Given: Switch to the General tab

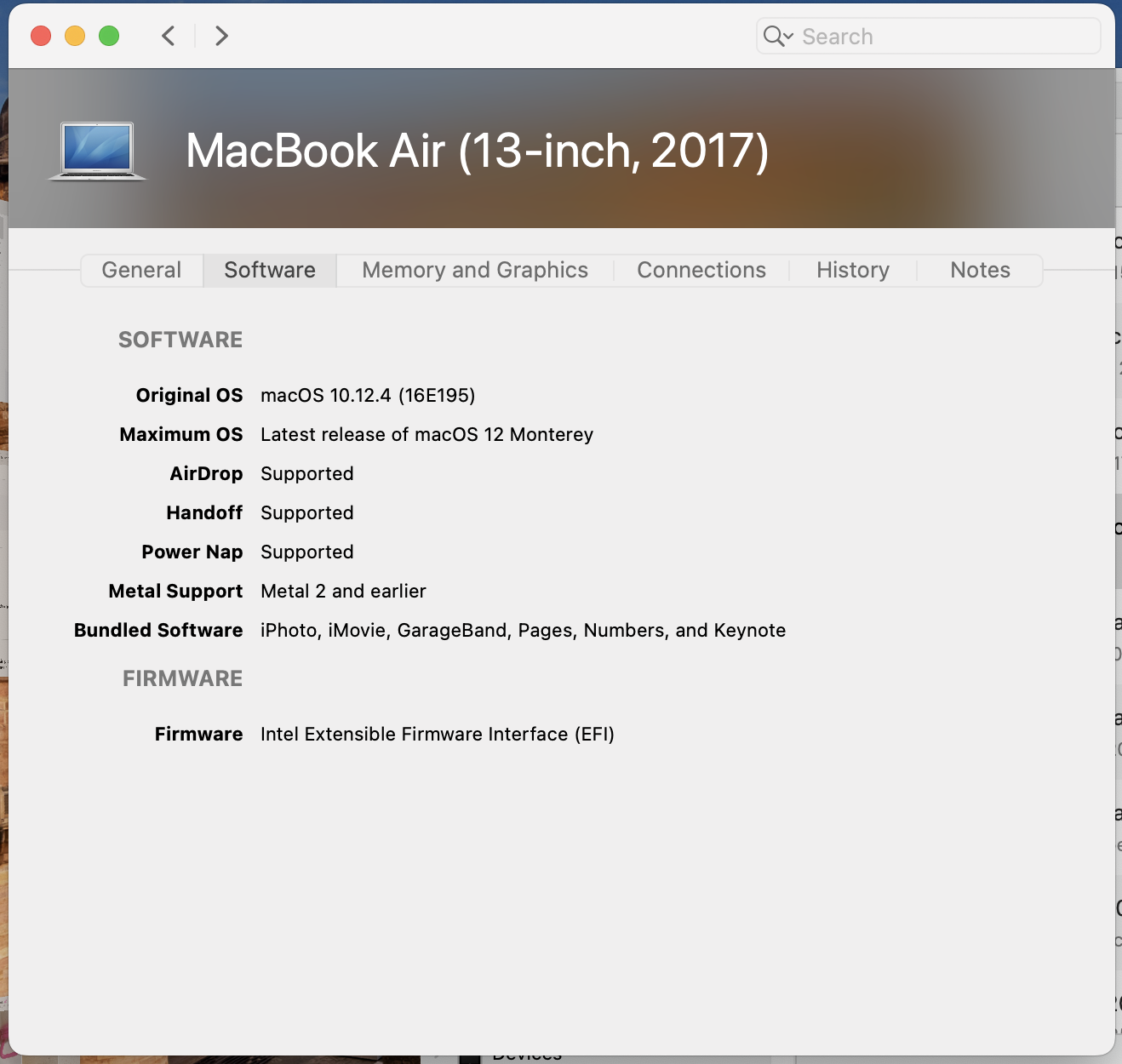Looking at the screenshot, I should [141, 270].
